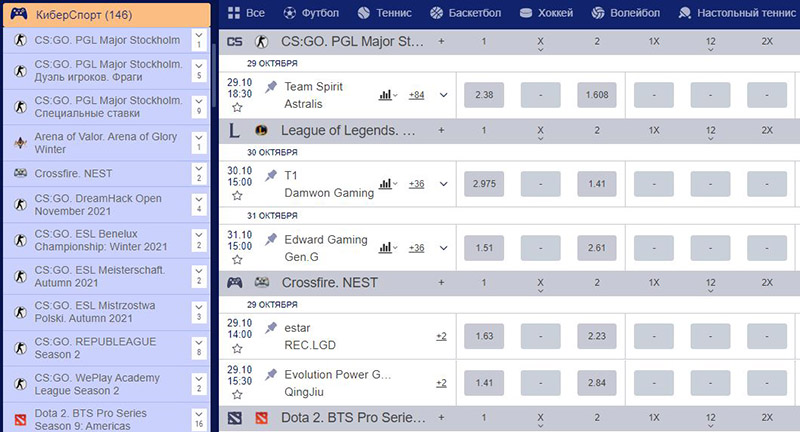
Task: Expand plus sign in Crossfire. NEST header
Action: (x=441, y=283)
